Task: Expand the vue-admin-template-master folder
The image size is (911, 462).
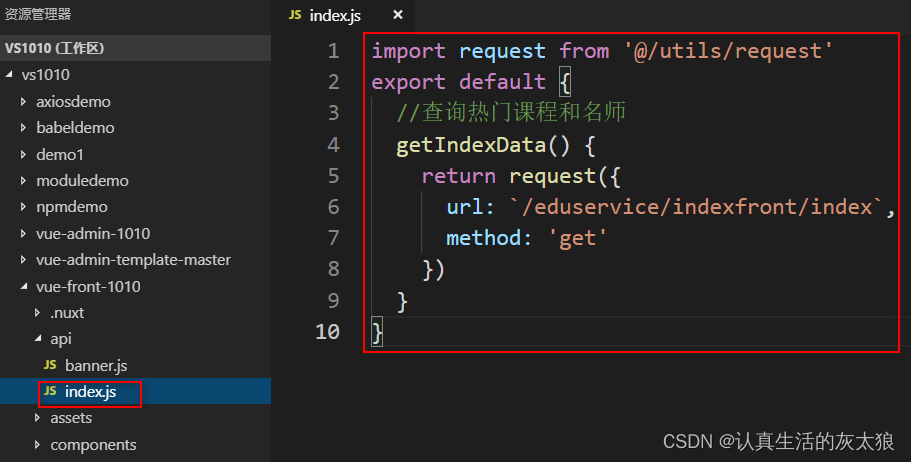Action: [x=133, y=260]
